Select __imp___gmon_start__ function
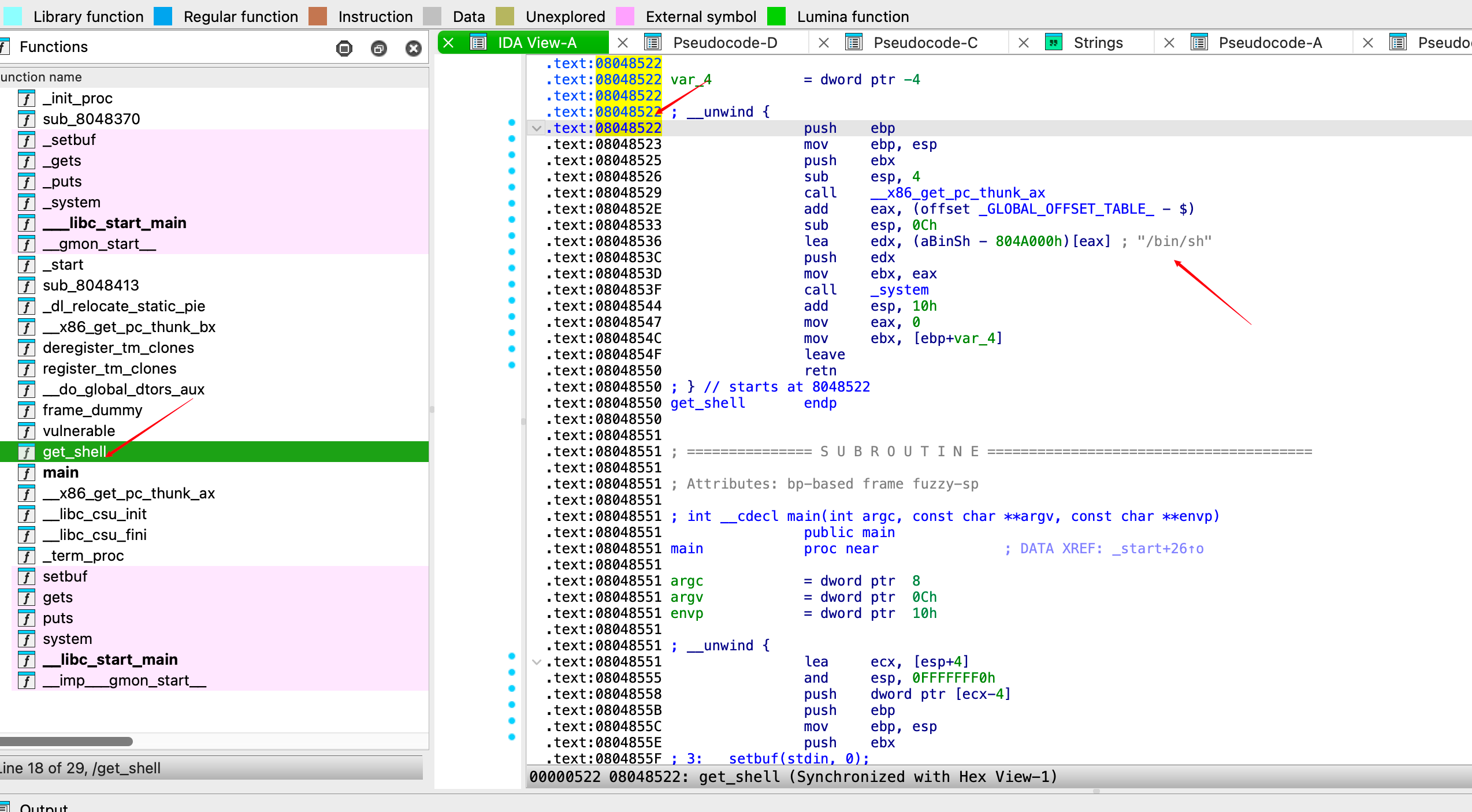Screen dimensions: 1472x812 214,680
